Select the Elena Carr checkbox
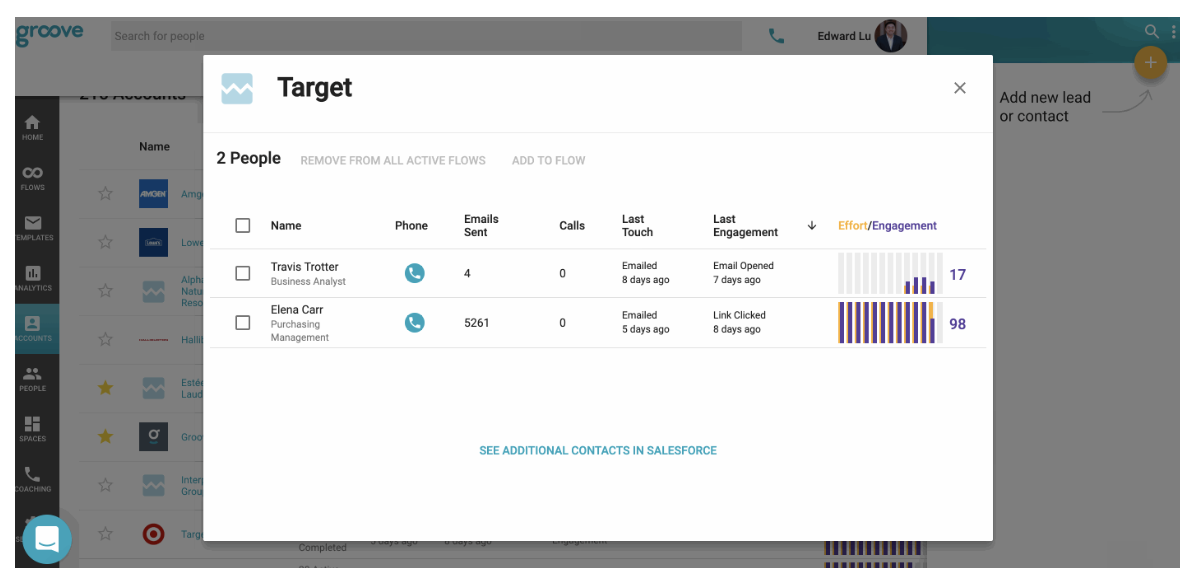This screenshot has height=568, width=1180. click(242, 323)
